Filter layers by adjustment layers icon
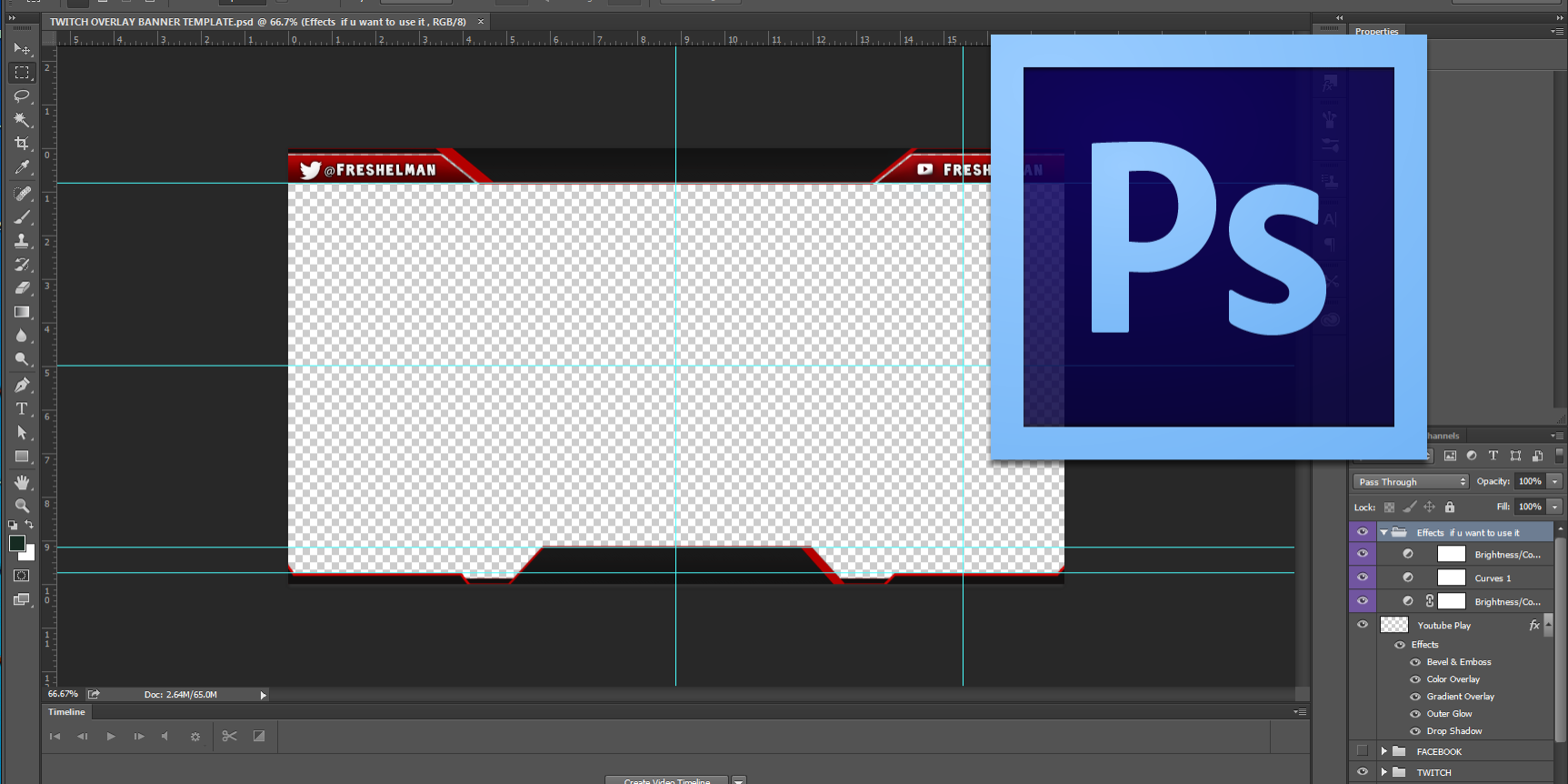This screenshot has width=1568, height=784. (x=1472, y=456)
